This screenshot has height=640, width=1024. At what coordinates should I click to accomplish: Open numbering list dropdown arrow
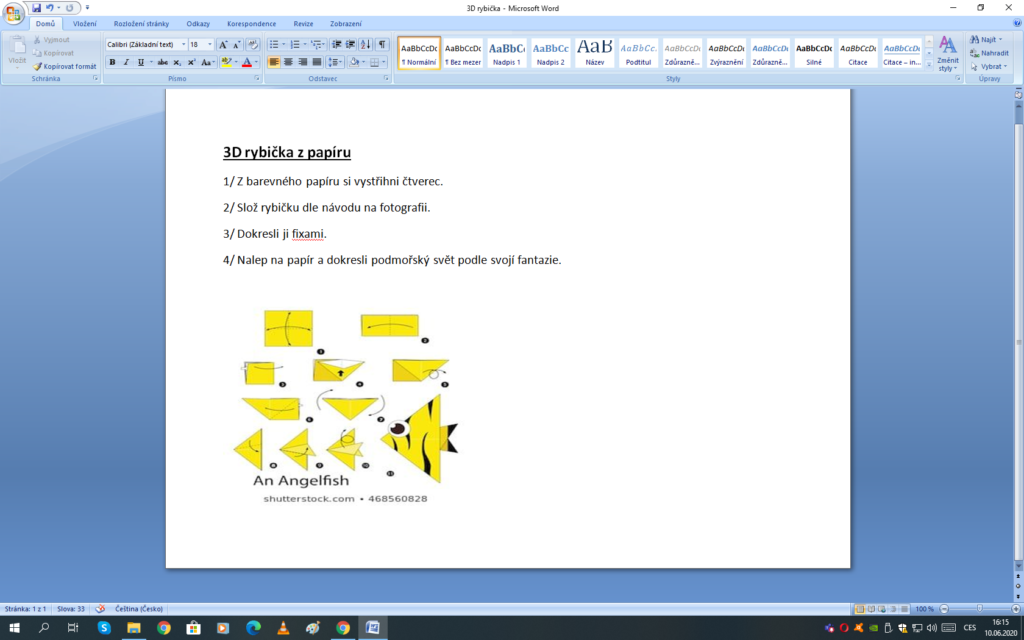(x=304, y=44)
